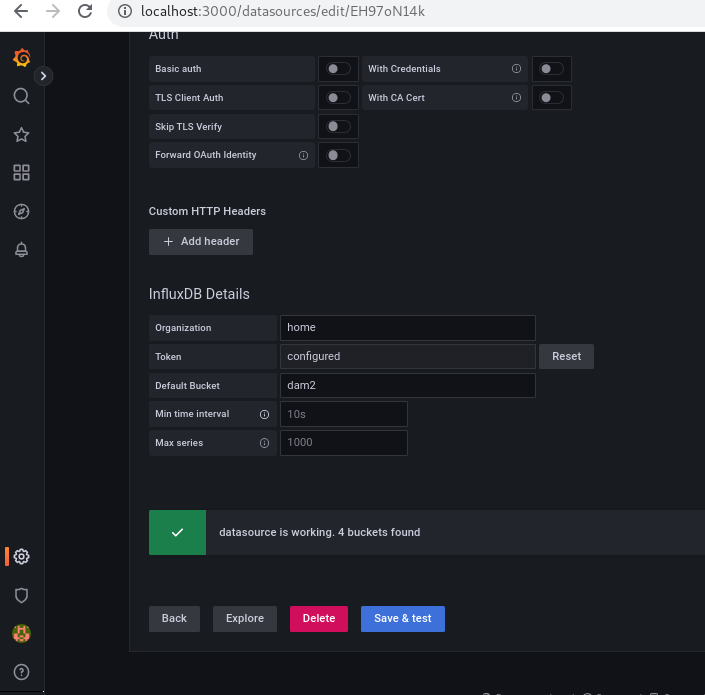Expand the sidebar with chevron arrow
This screenshot has height=695, width=705.
tap(44, 76)
